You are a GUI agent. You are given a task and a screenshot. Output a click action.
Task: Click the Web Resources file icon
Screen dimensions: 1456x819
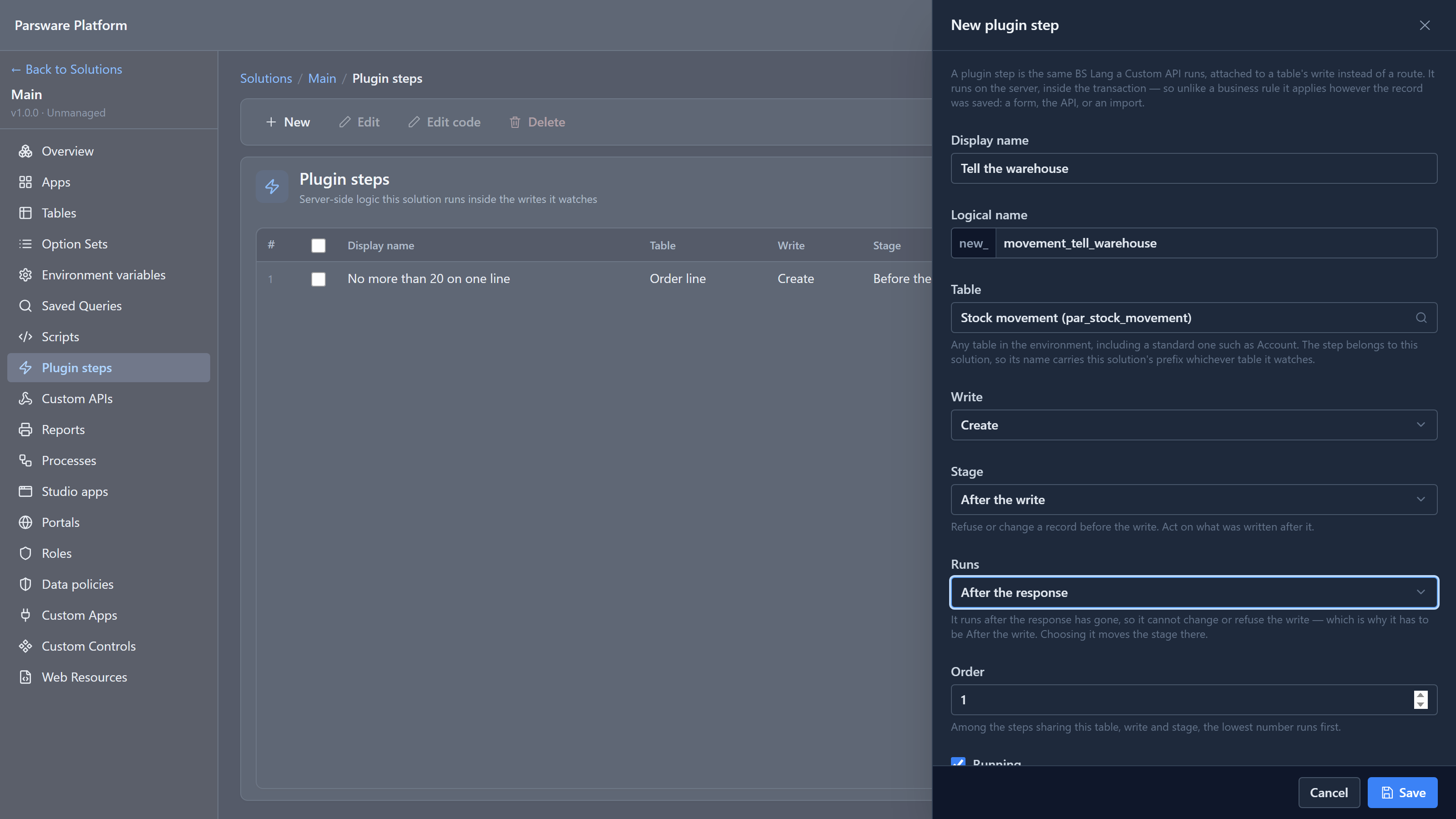tap(25, 677)
